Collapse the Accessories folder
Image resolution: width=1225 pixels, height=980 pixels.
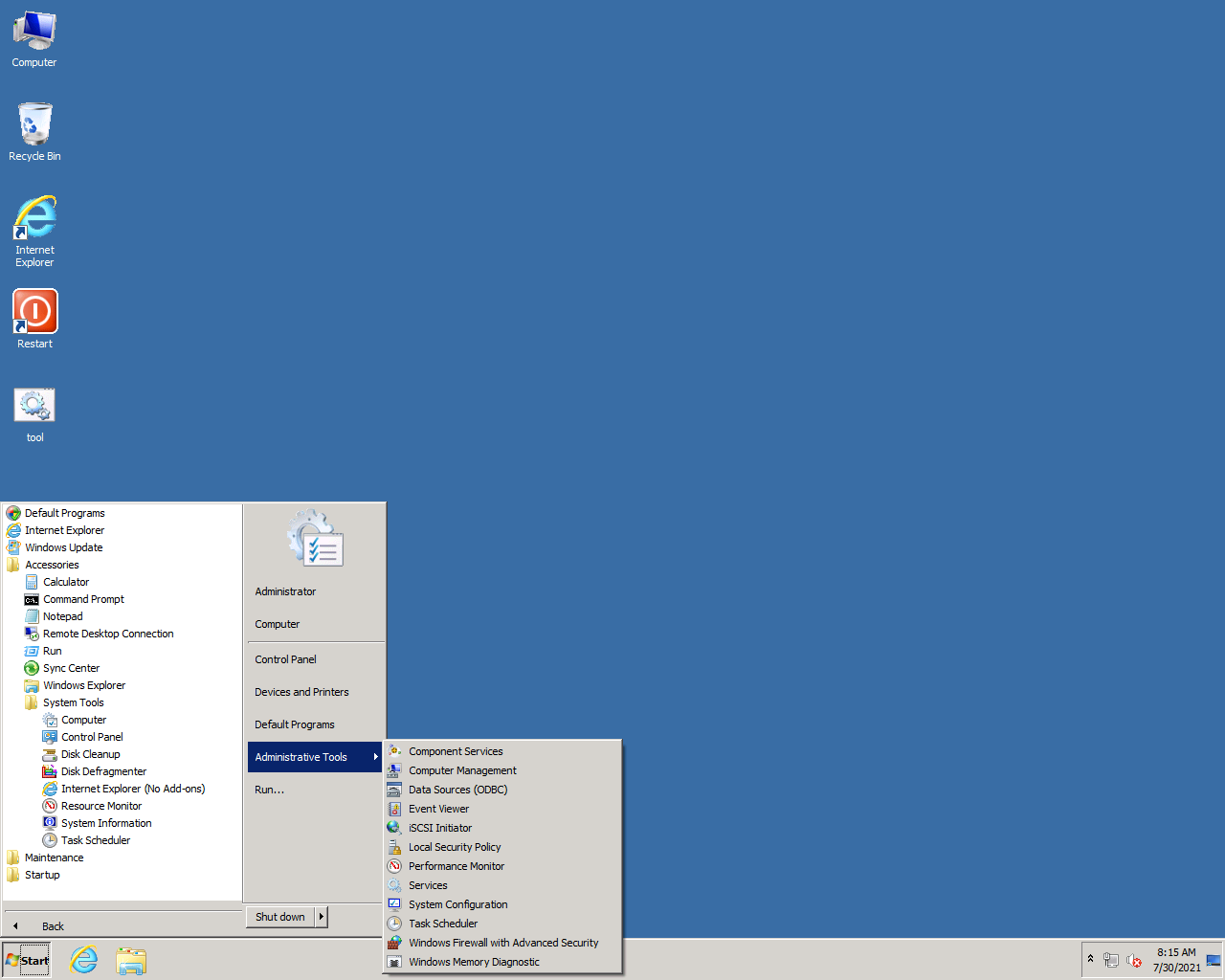[x=52, y=565]
